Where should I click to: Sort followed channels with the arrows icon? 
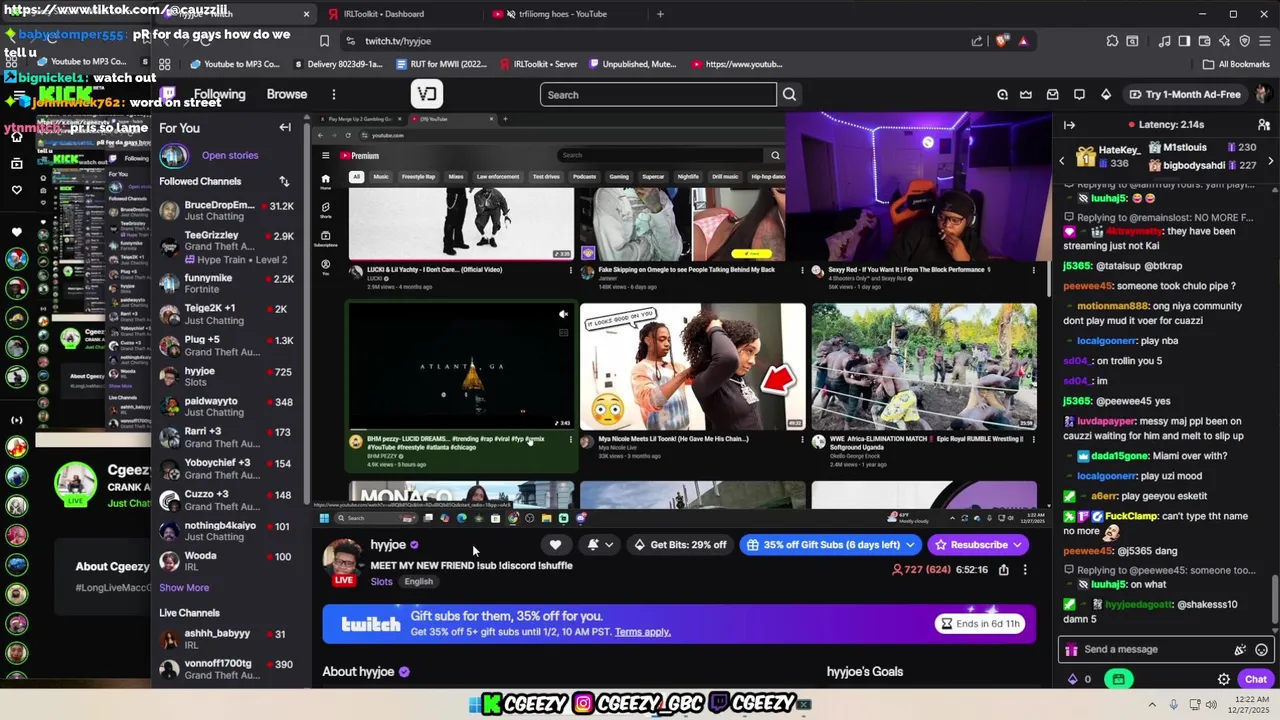(284, 181)
